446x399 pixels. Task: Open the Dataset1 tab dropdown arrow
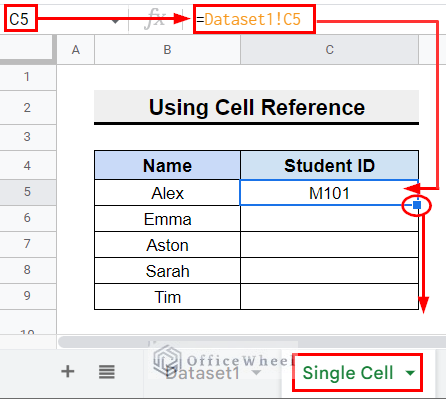[256, 372]
